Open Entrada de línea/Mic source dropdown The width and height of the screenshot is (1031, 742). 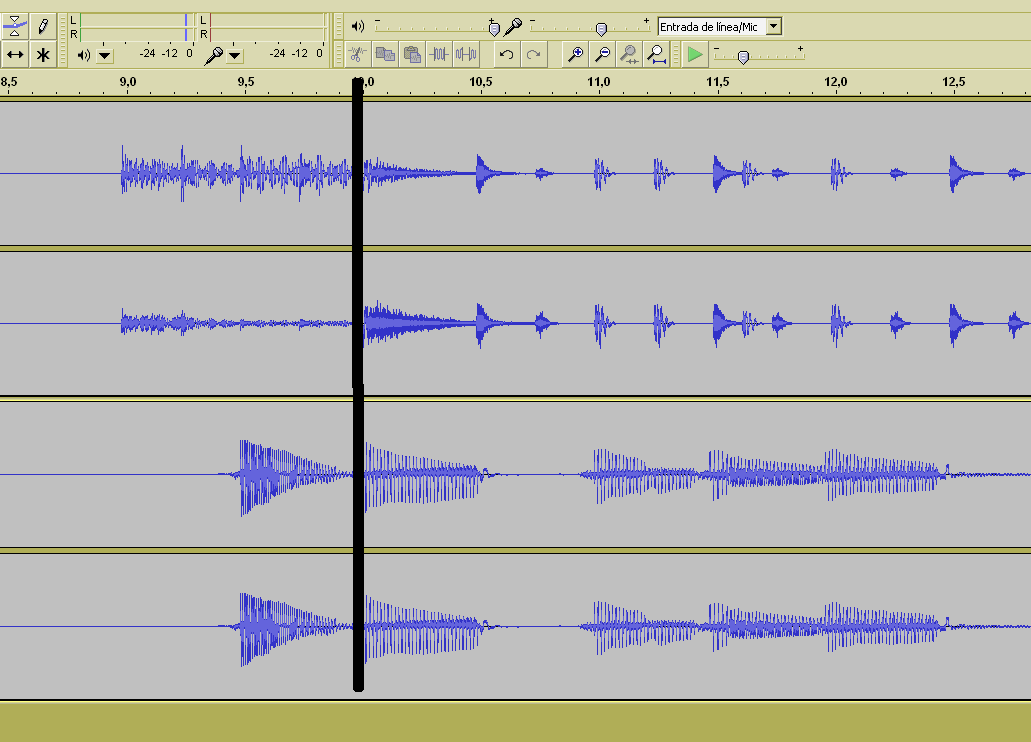click(774, 26)
